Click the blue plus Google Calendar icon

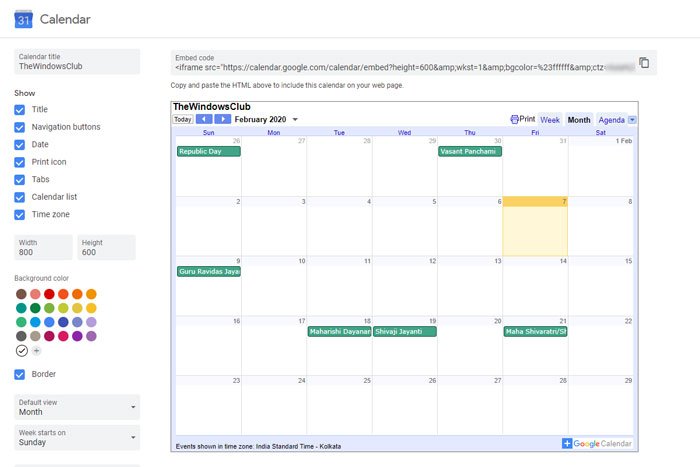pos(567,443)
